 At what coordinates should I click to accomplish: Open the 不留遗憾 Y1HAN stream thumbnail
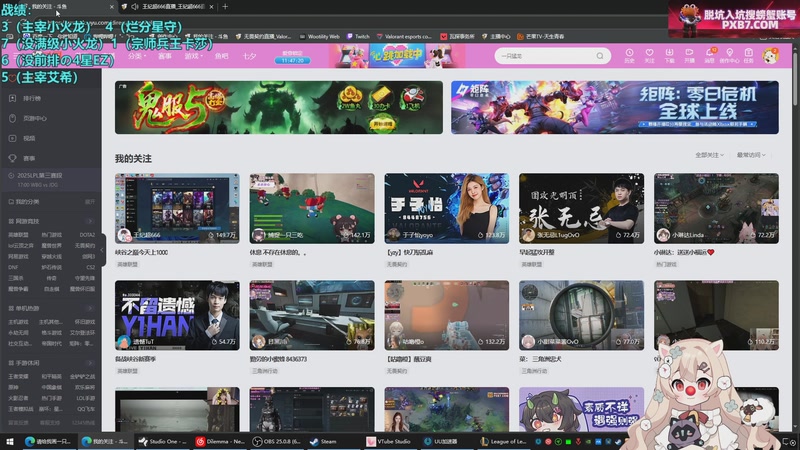pyautogui.click(x=177, y=315)
